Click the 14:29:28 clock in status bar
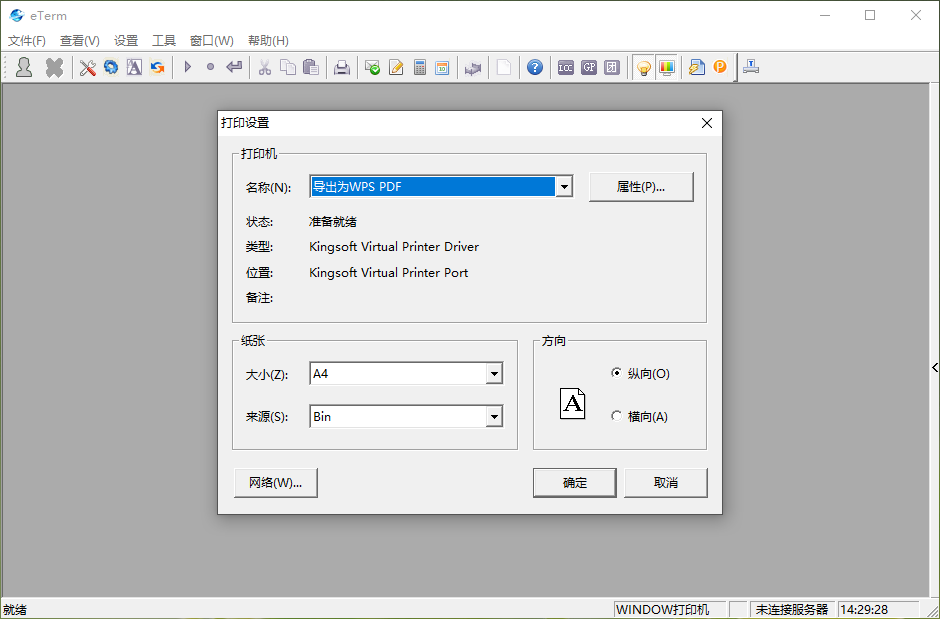This screenshot has height=619, width=940. 864,610
